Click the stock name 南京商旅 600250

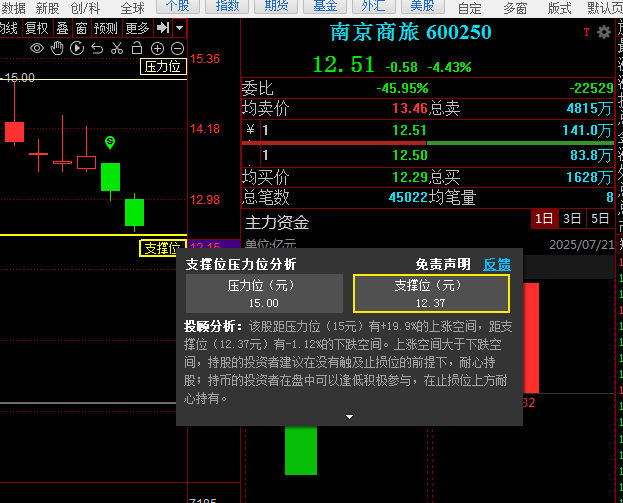point(410,32)
